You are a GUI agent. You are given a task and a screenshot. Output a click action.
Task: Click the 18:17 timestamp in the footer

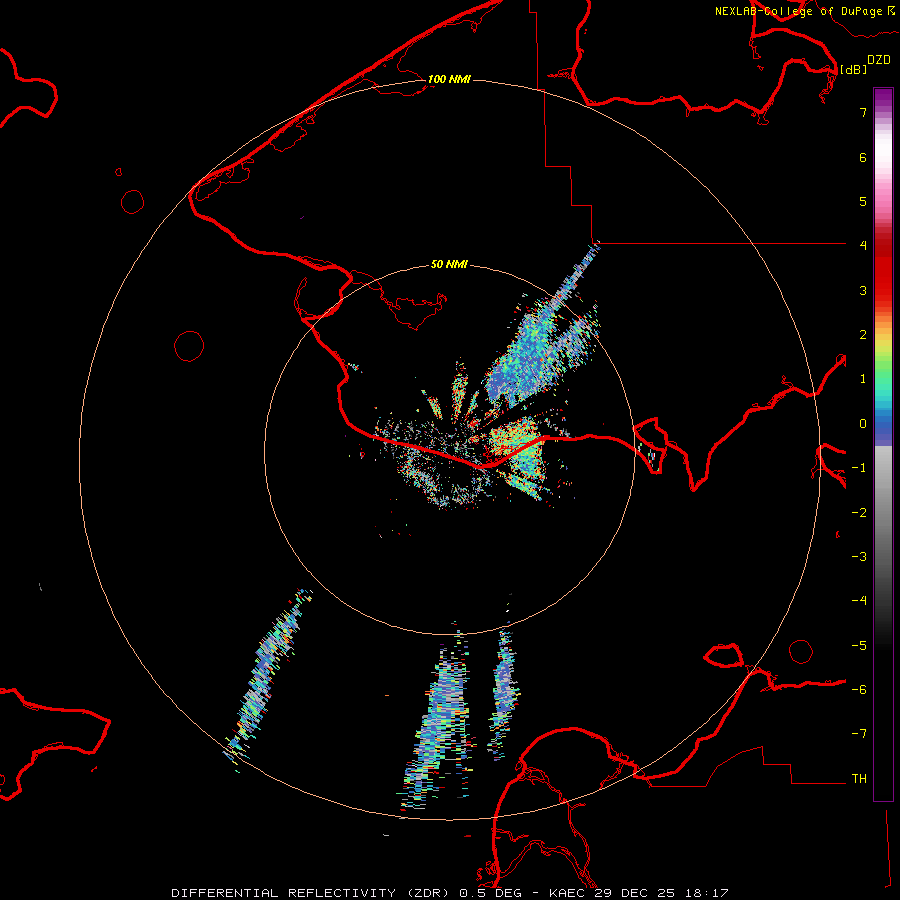(707, 893)
